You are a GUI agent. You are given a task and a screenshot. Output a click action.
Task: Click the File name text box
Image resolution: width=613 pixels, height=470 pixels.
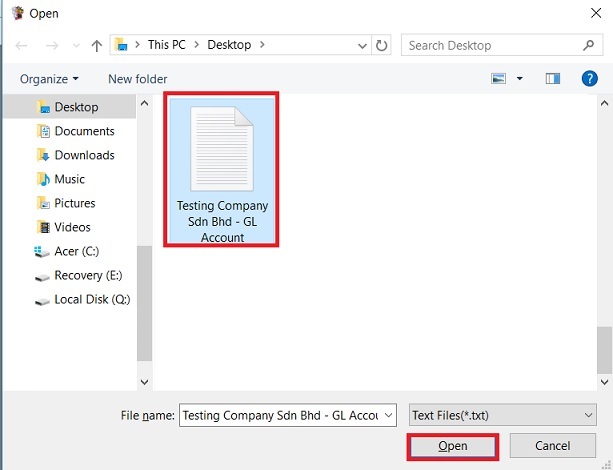coord(281,415)
